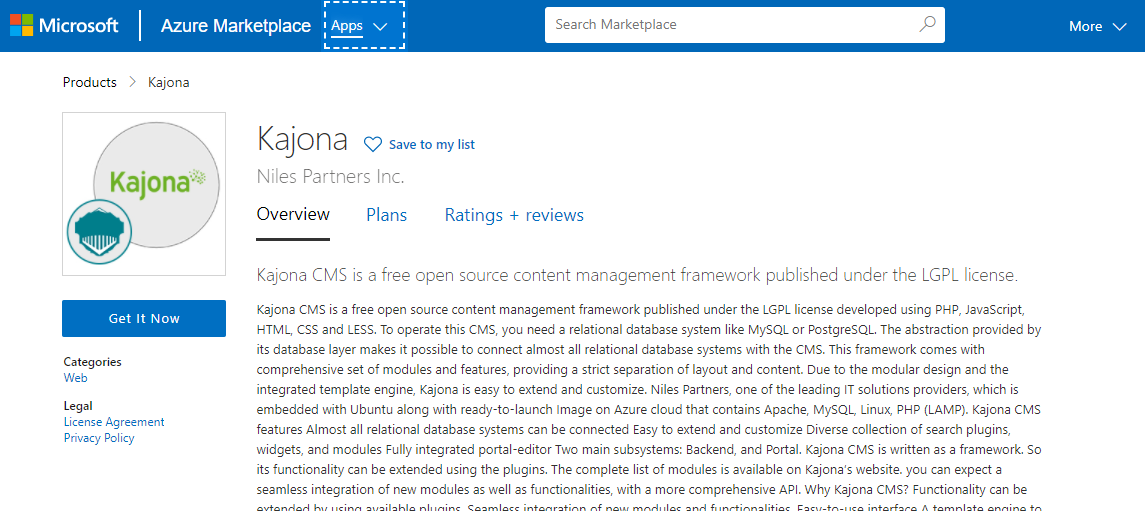Click the Kajona breadcrumb item
Image resolution: width=1145 pixels, height=511 pixels.
click(x=168, y=82)
